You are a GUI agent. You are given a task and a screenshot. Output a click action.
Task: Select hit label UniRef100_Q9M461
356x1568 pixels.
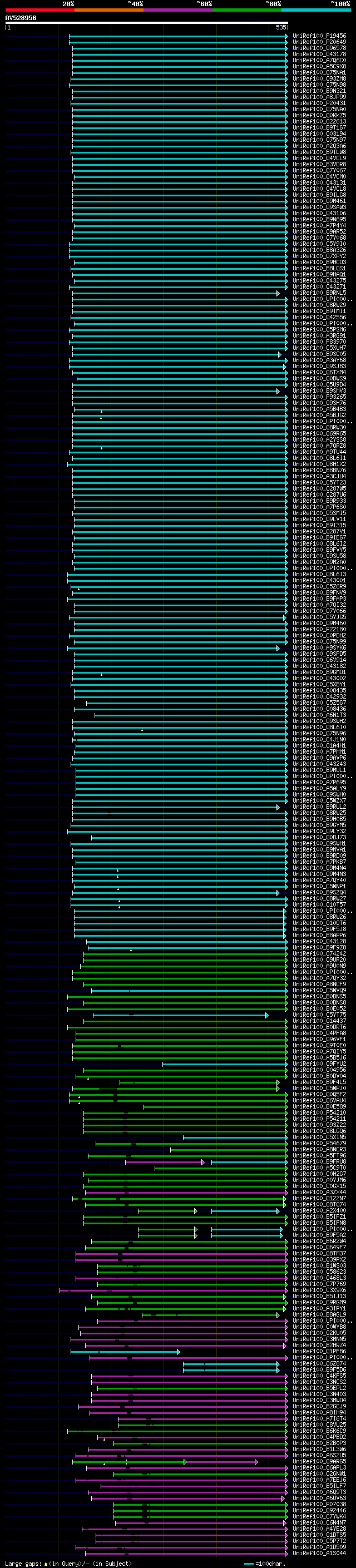coord(319,201)
